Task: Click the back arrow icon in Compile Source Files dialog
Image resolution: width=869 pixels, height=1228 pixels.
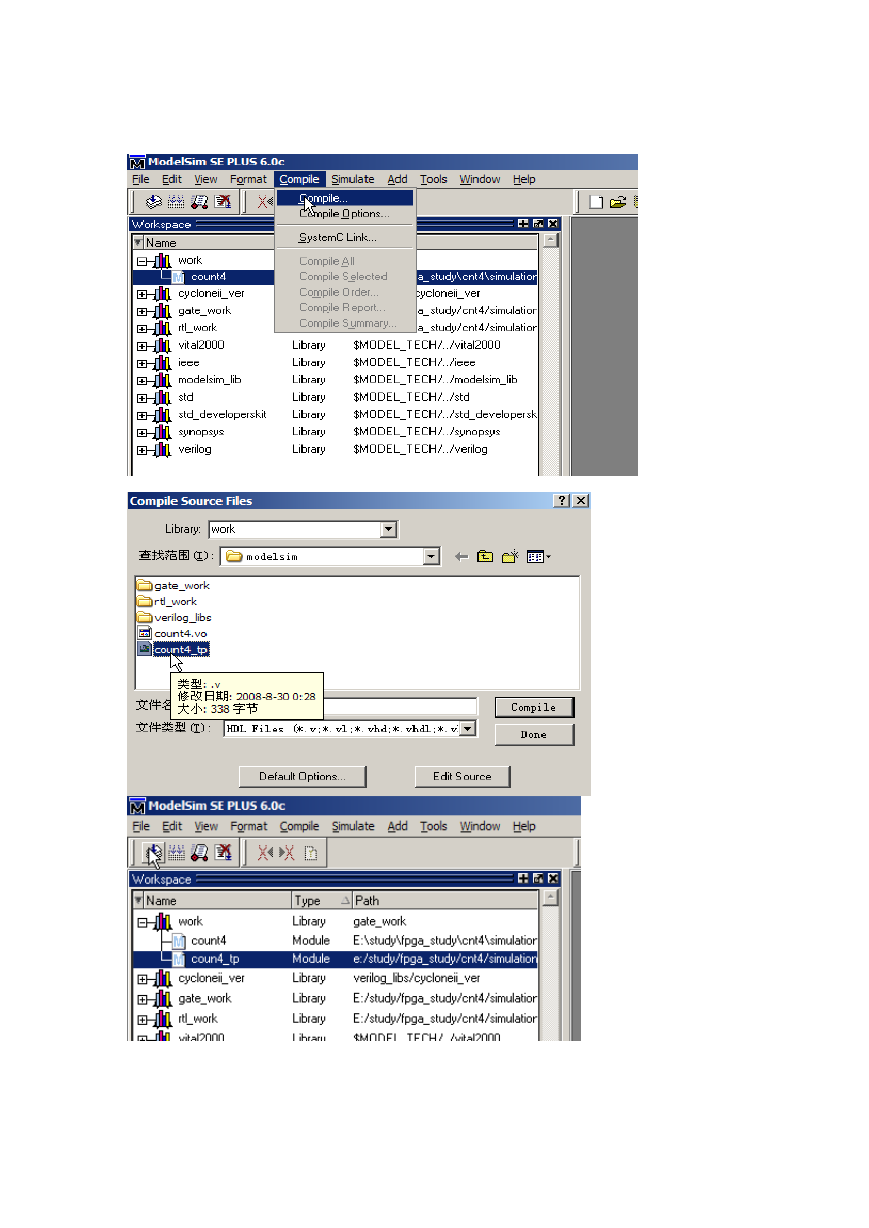Action: (x=461, y=557)
